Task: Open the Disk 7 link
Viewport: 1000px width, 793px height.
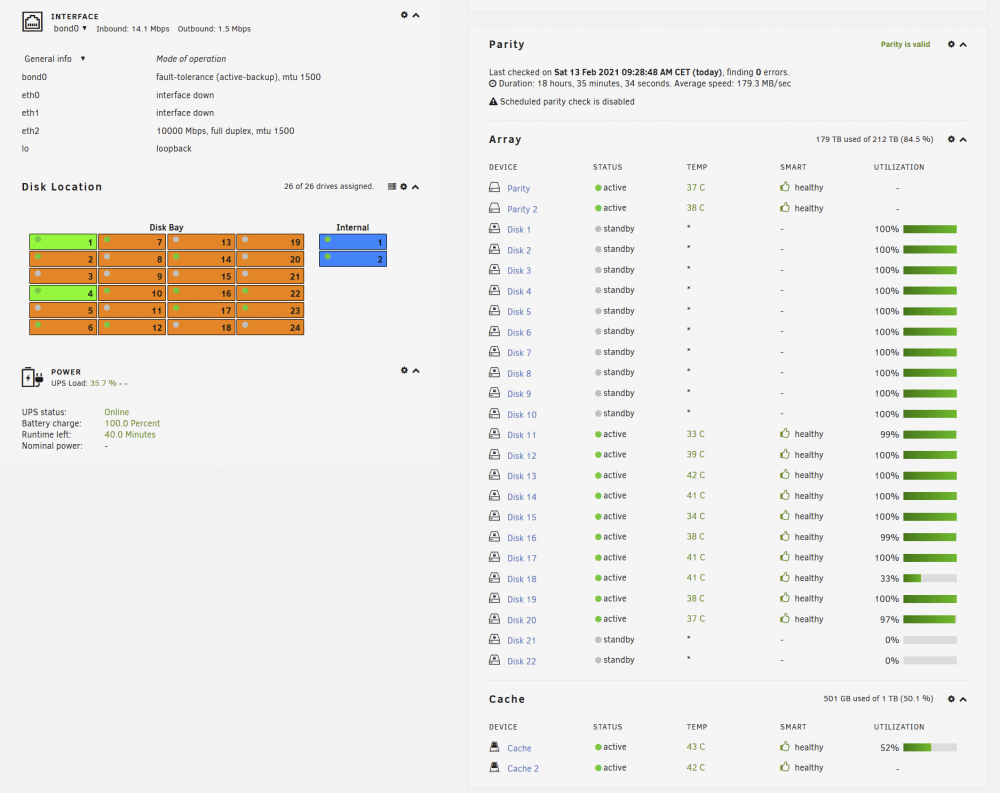Action: click(519, 353)
